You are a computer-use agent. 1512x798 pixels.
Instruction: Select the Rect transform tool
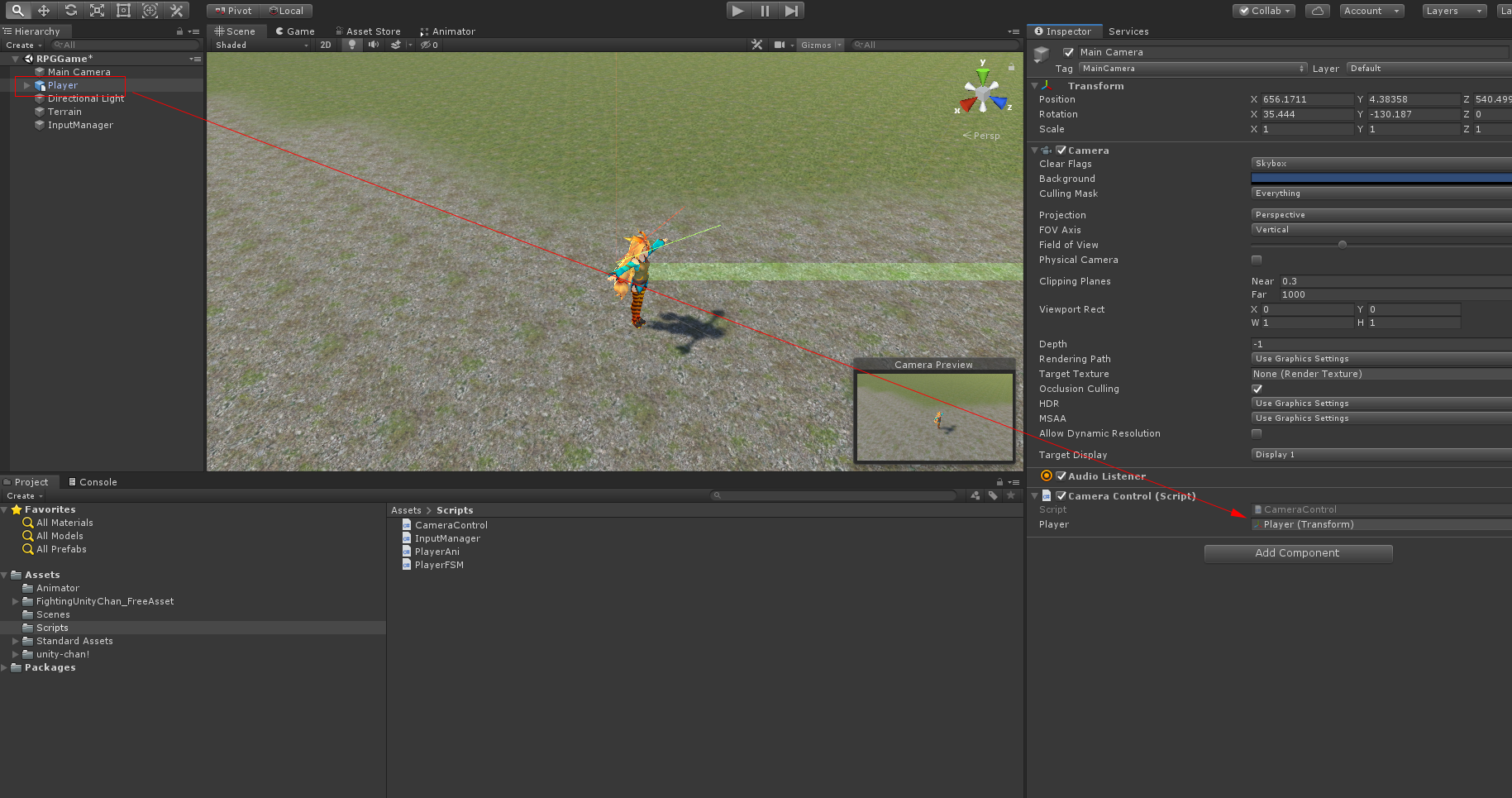pos(123,11)
